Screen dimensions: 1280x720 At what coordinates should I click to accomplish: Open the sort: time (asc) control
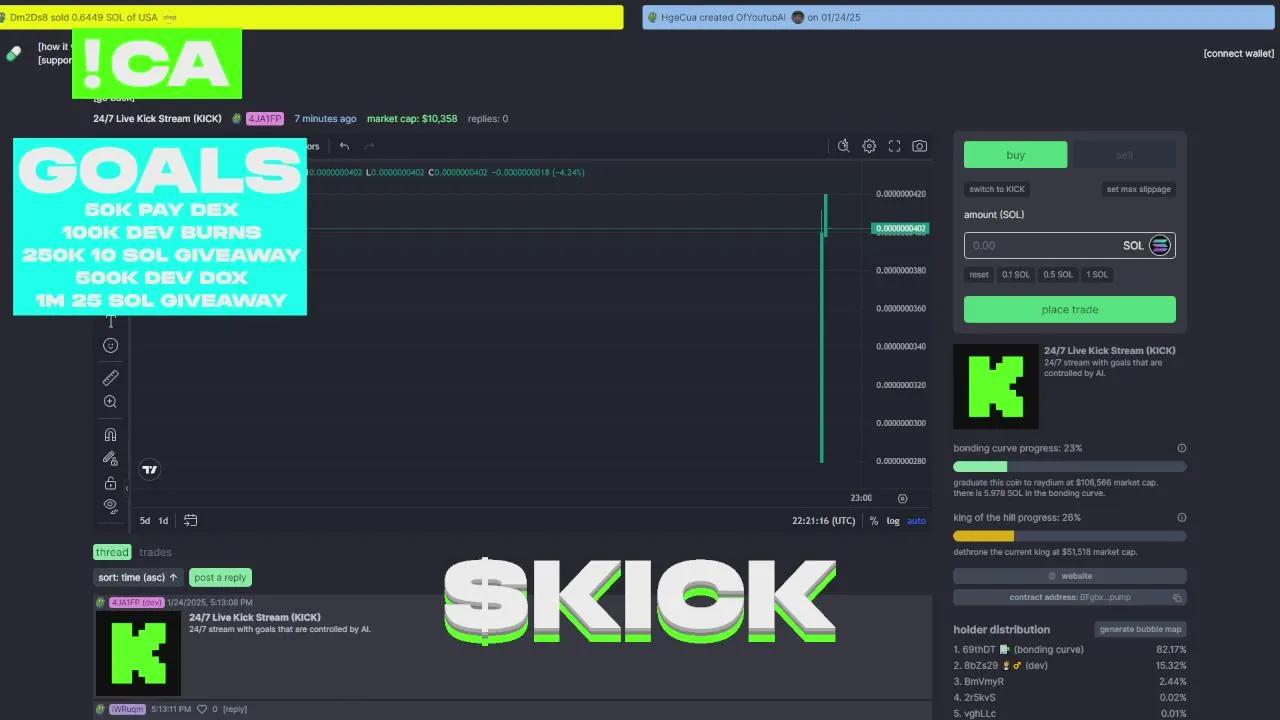tap(137, 577)
